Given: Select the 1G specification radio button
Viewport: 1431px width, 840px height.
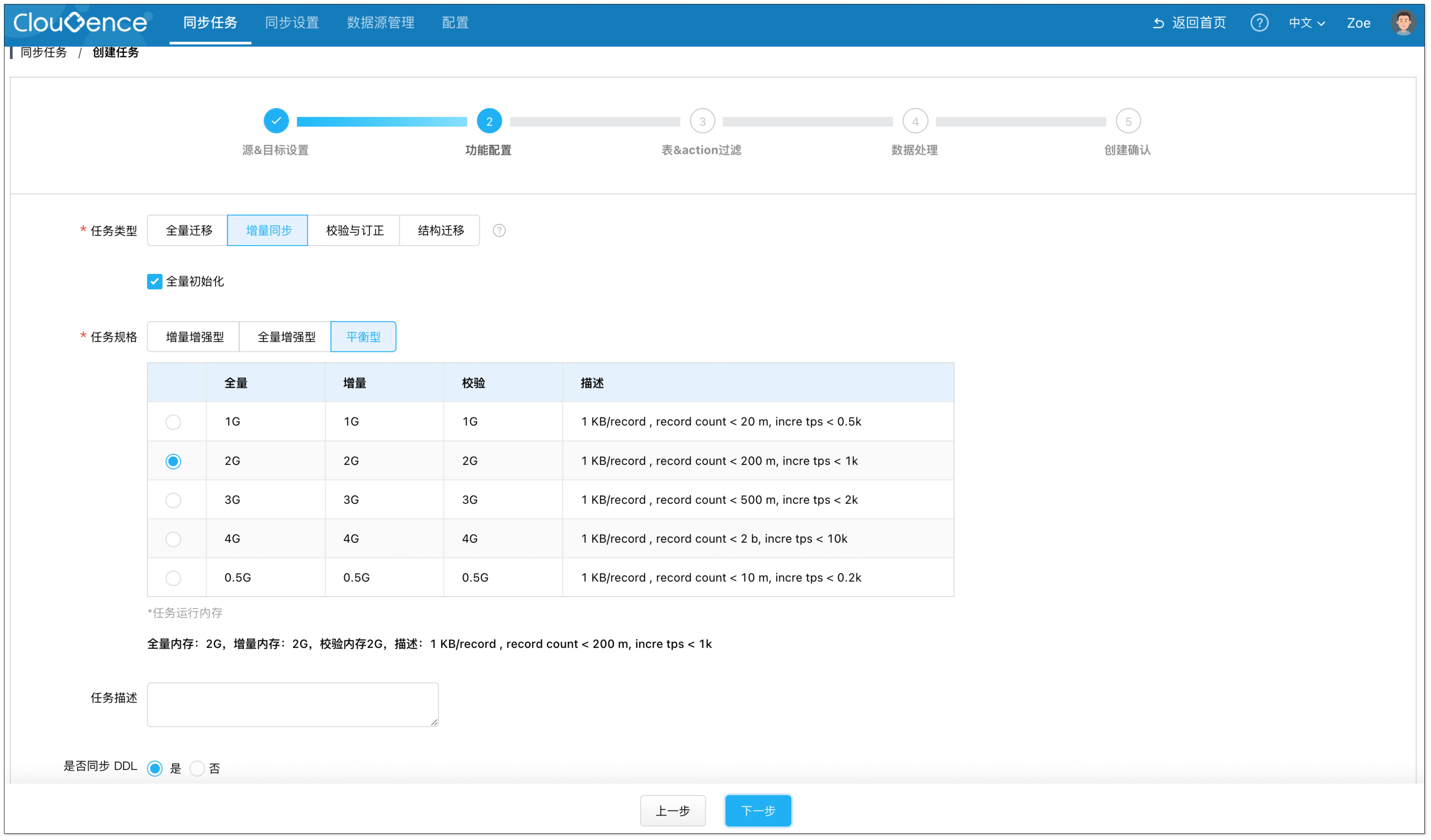Looking at the screenshot, I should 173,422.
